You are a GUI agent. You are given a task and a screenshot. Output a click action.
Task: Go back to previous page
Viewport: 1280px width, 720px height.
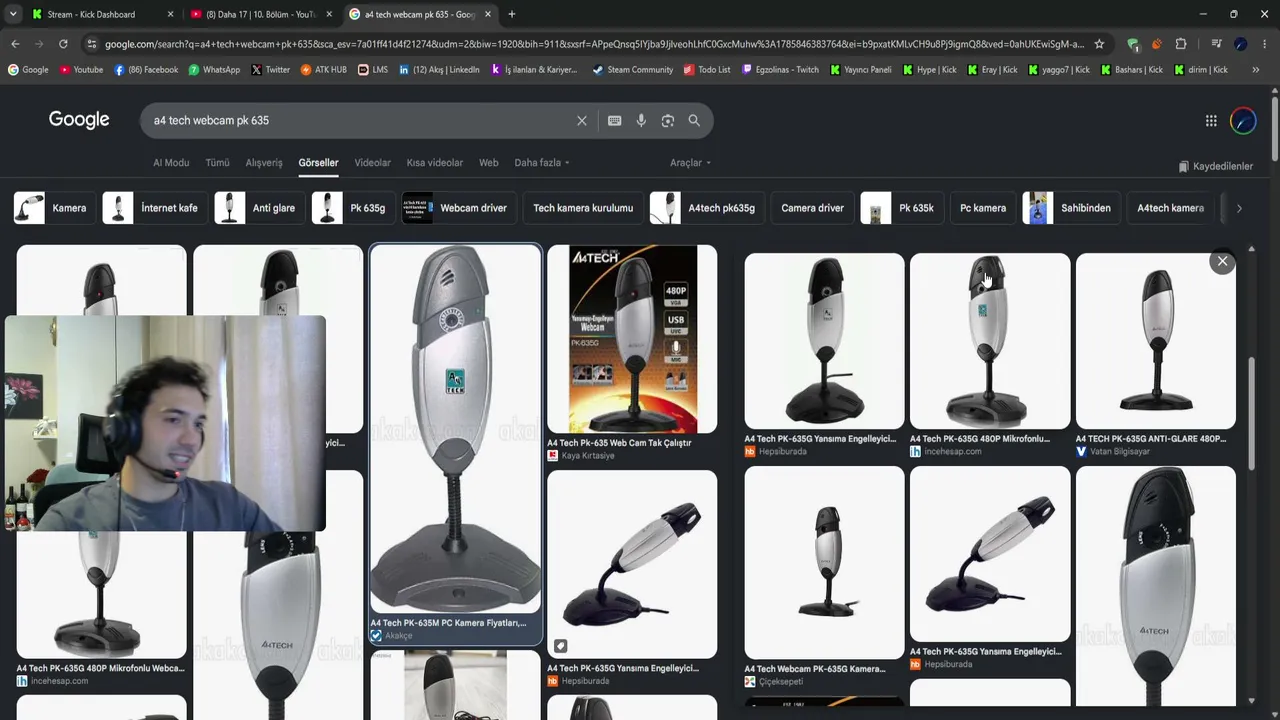[x=15, y=44]
